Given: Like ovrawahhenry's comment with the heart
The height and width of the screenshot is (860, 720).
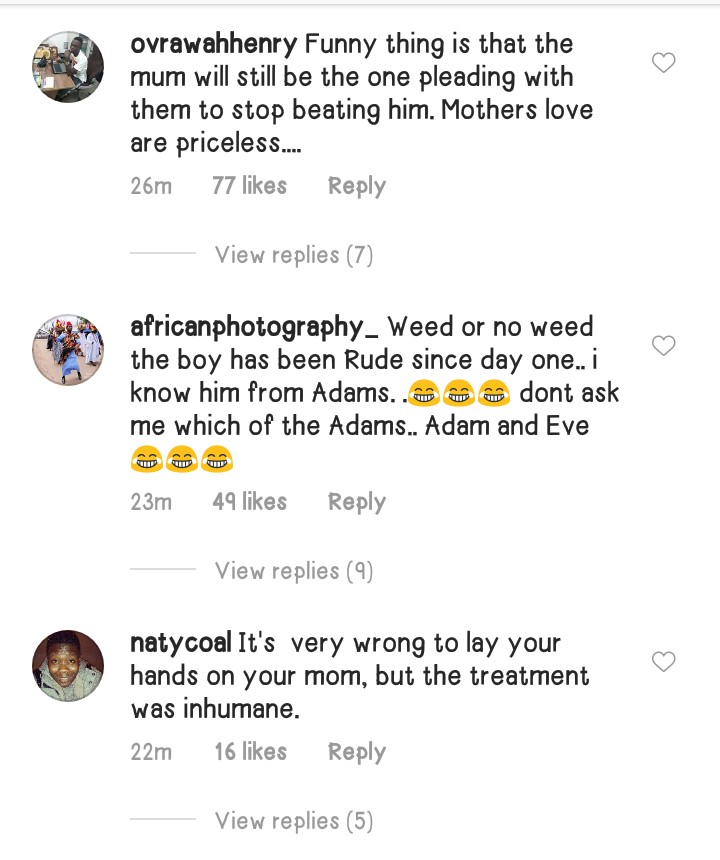Looking at the screenshot, I should (663, 63).
